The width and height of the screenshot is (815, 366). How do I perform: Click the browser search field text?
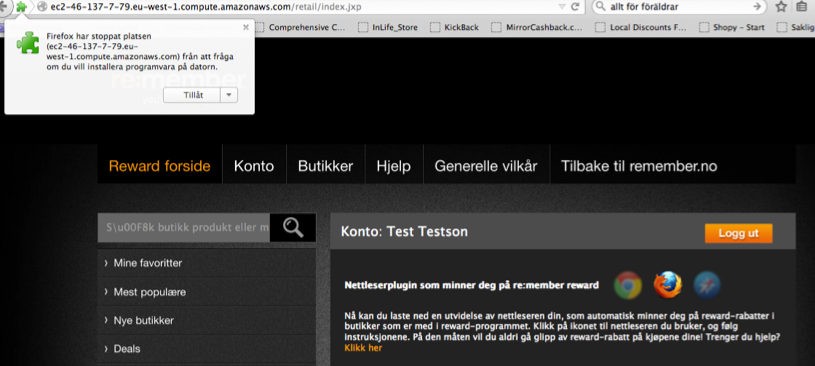coord(644,7)
